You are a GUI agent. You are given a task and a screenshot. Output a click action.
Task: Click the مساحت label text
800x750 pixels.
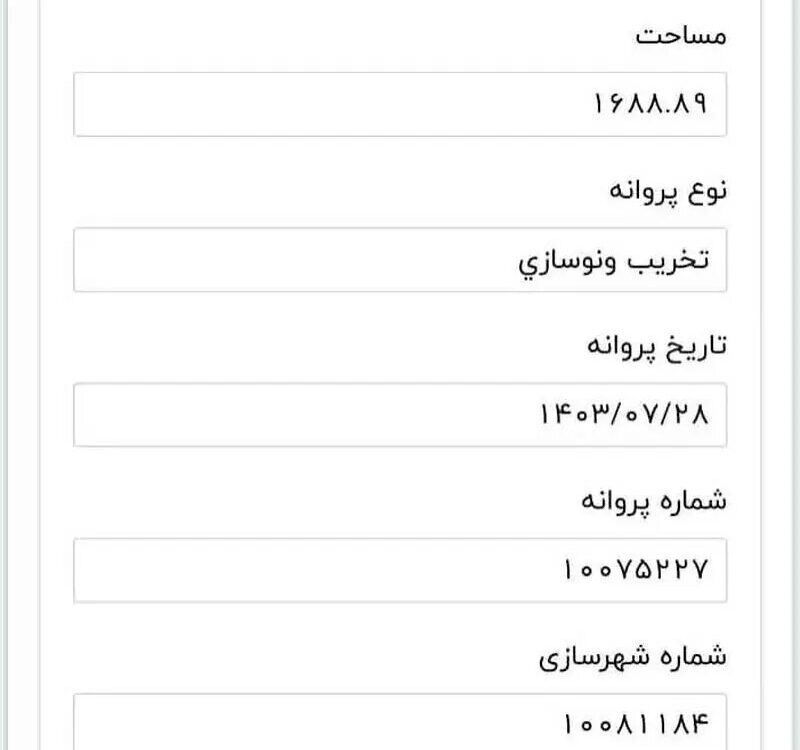click(x=681, y=36)
